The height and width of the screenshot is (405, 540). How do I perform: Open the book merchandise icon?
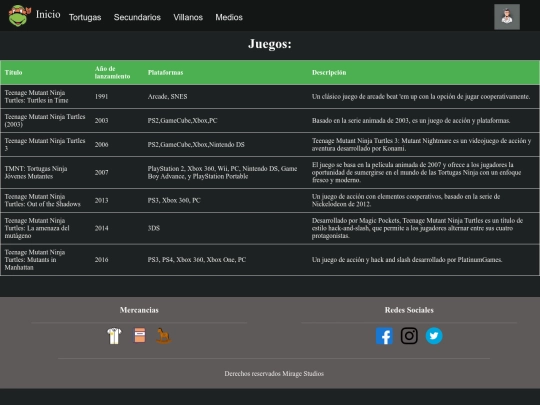[139, 335]
